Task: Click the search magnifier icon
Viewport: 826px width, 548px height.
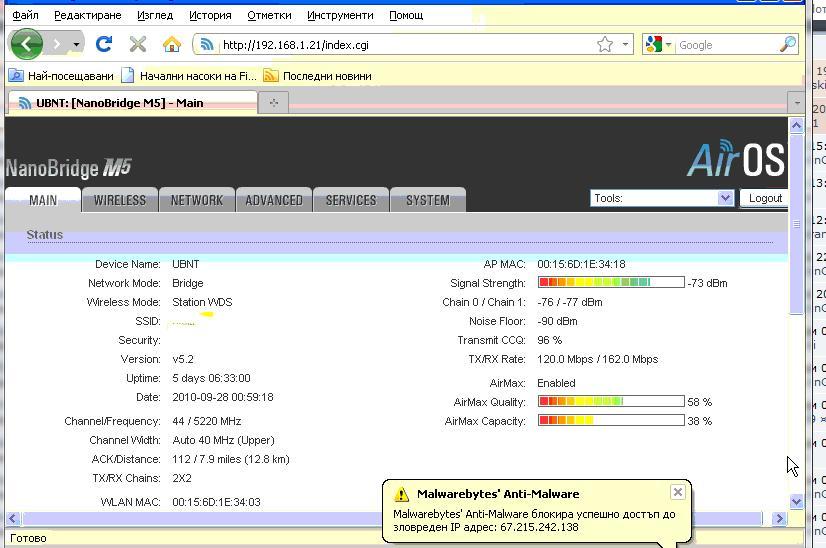Action: click(788, 44)
